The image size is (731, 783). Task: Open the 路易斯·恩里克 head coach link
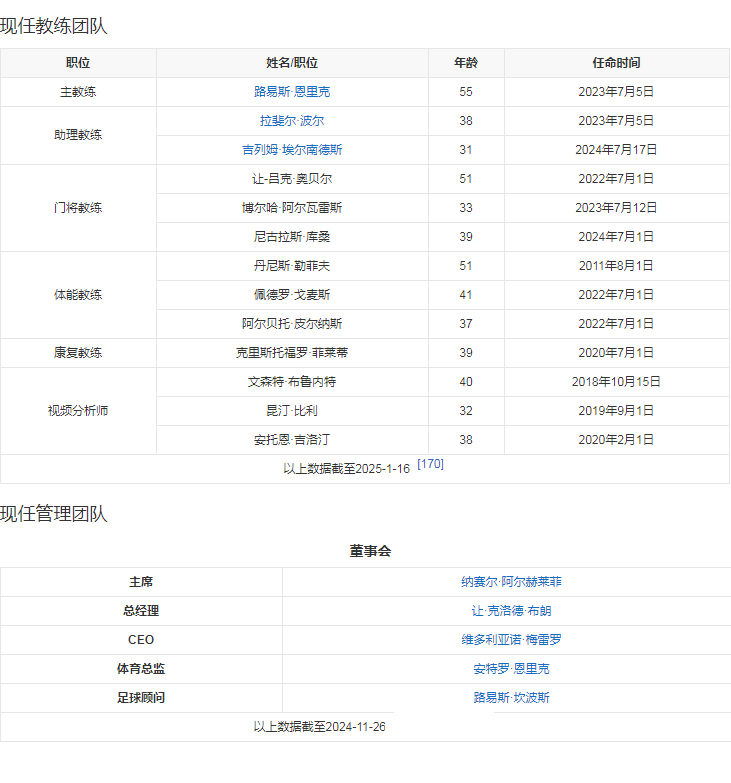point(292,92)
